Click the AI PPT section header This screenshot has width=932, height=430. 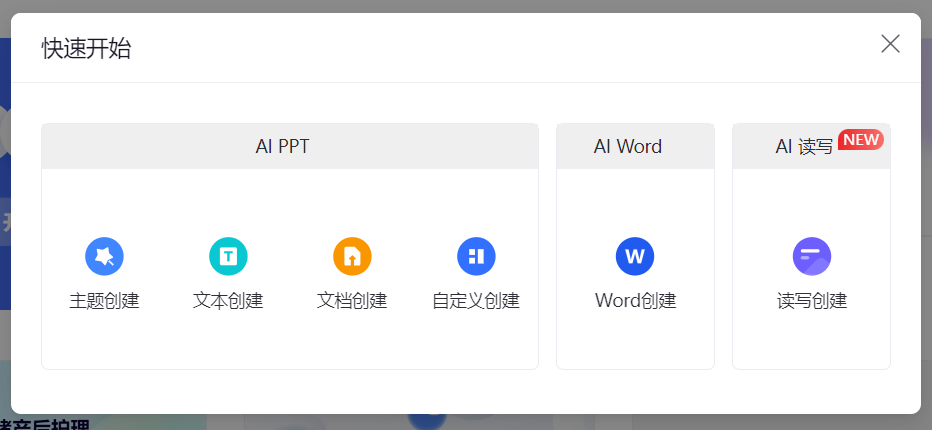point(290,146)
